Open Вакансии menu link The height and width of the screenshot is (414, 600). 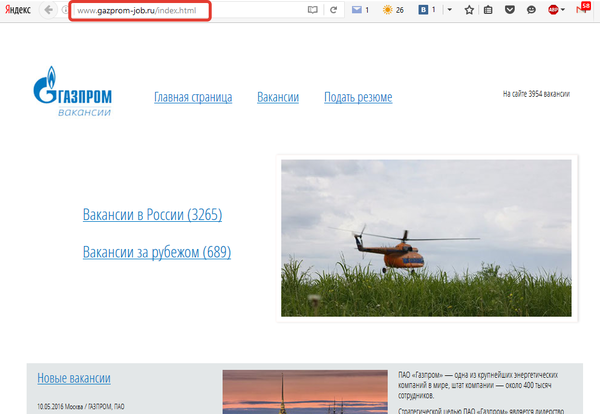click(278, 98)
